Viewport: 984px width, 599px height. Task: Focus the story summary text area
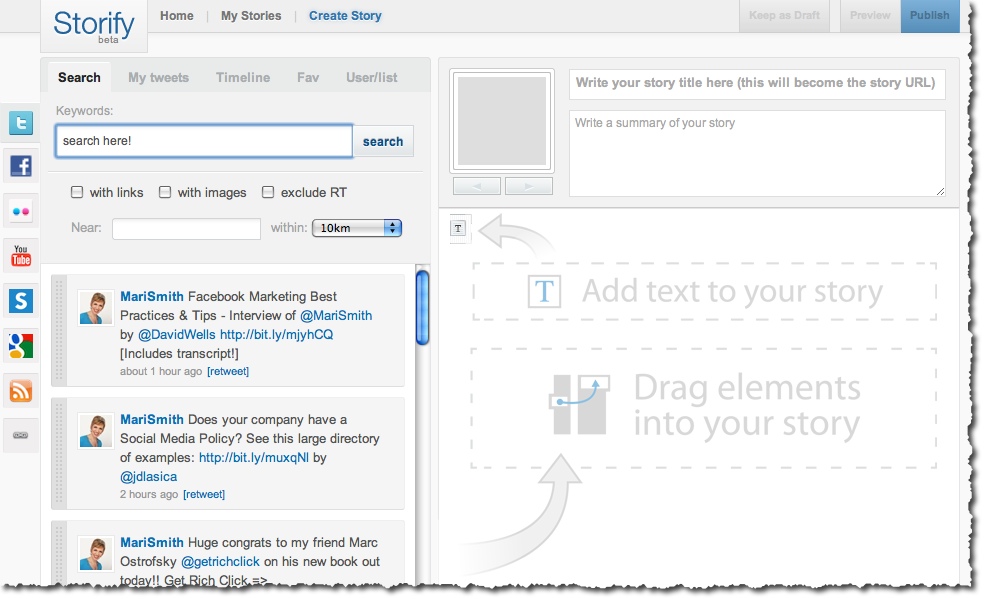(757, 153)
